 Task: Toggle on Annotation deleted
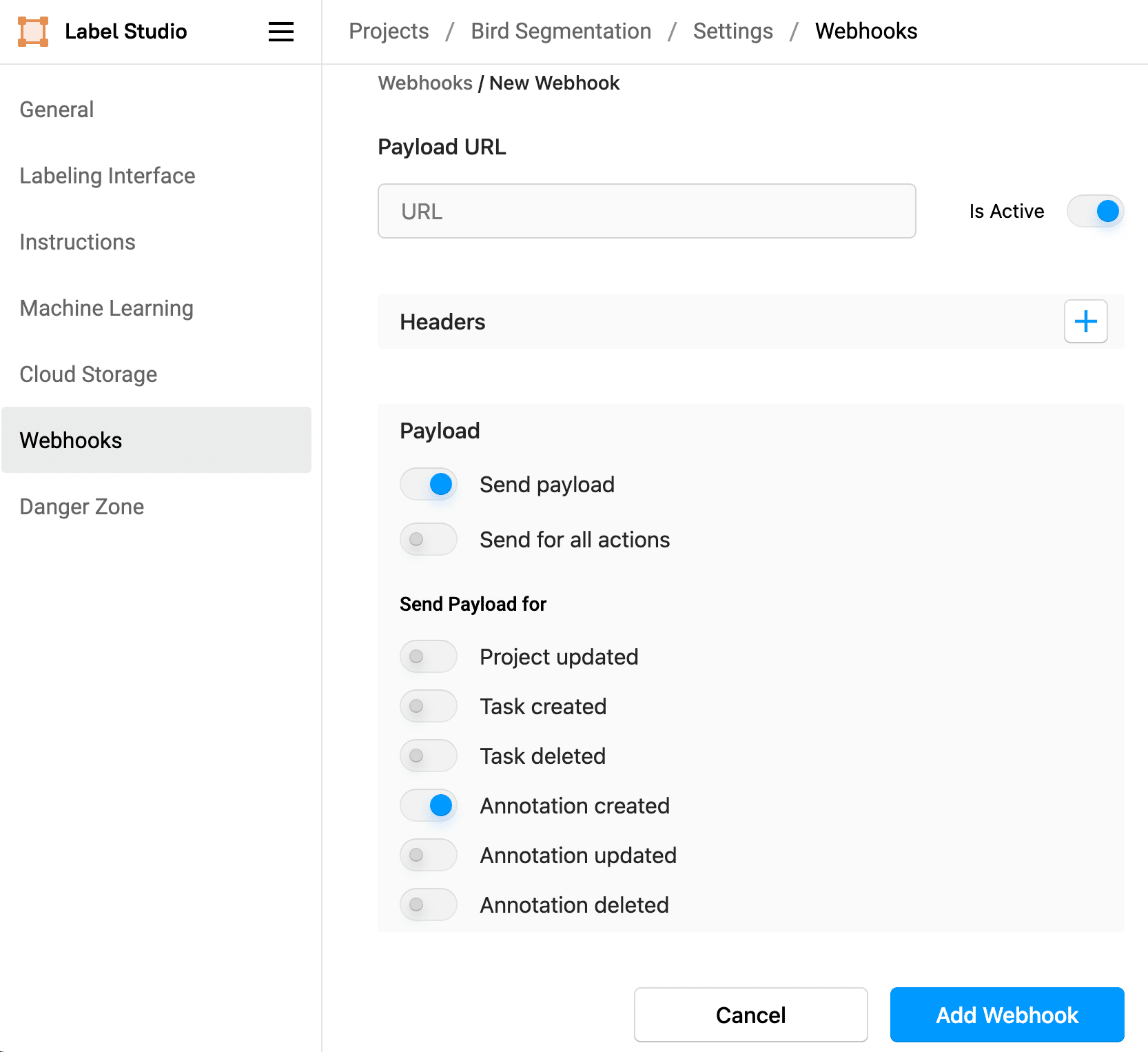(428, 904)
